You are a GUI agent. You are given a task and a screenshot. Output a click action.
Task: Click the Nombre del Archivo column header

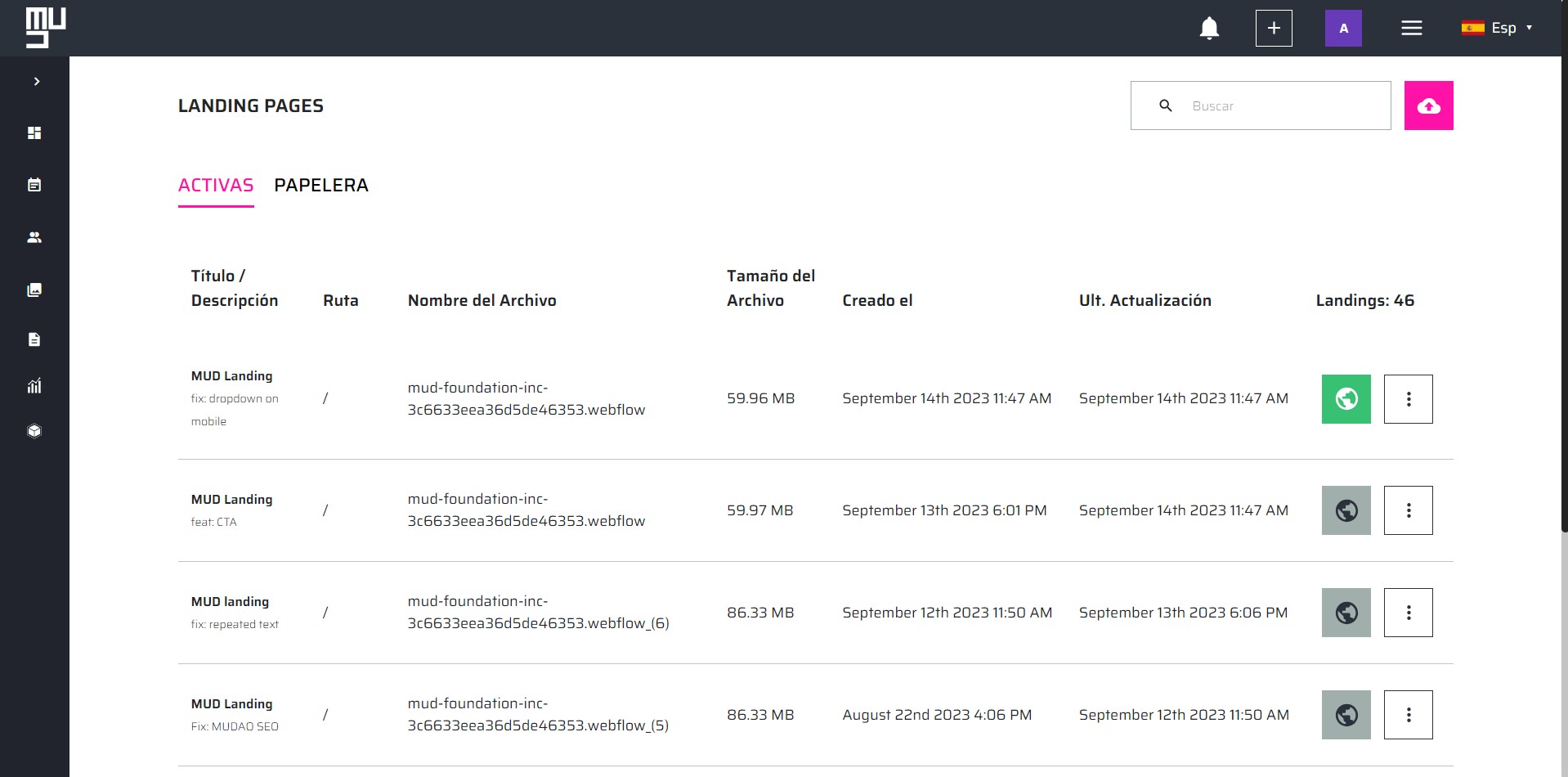[482, 300]
